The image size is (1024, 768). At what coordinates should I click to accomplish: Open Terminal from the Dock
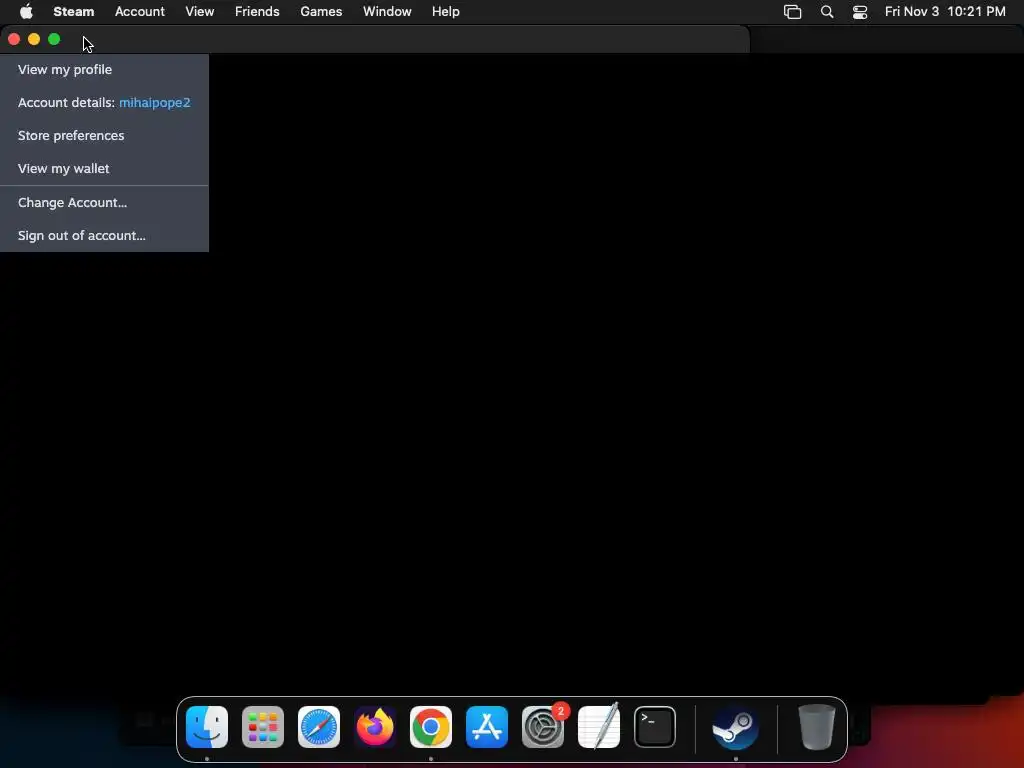coord(655,727)
